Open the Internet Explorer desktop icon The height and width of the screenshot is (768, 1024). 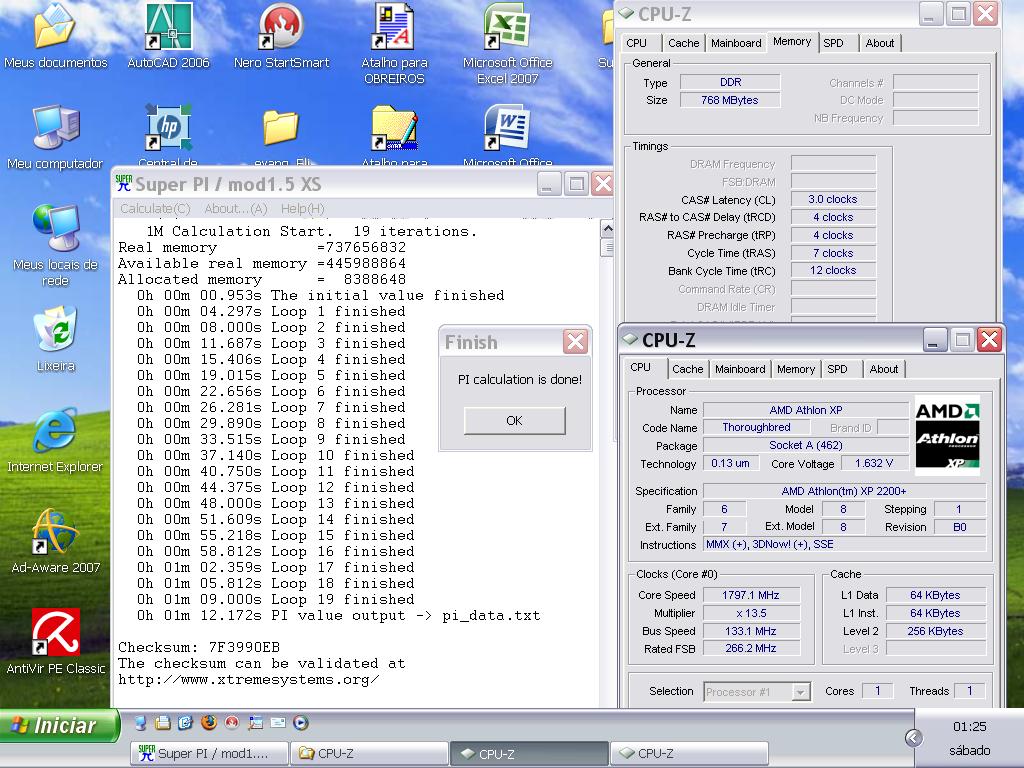56,441
